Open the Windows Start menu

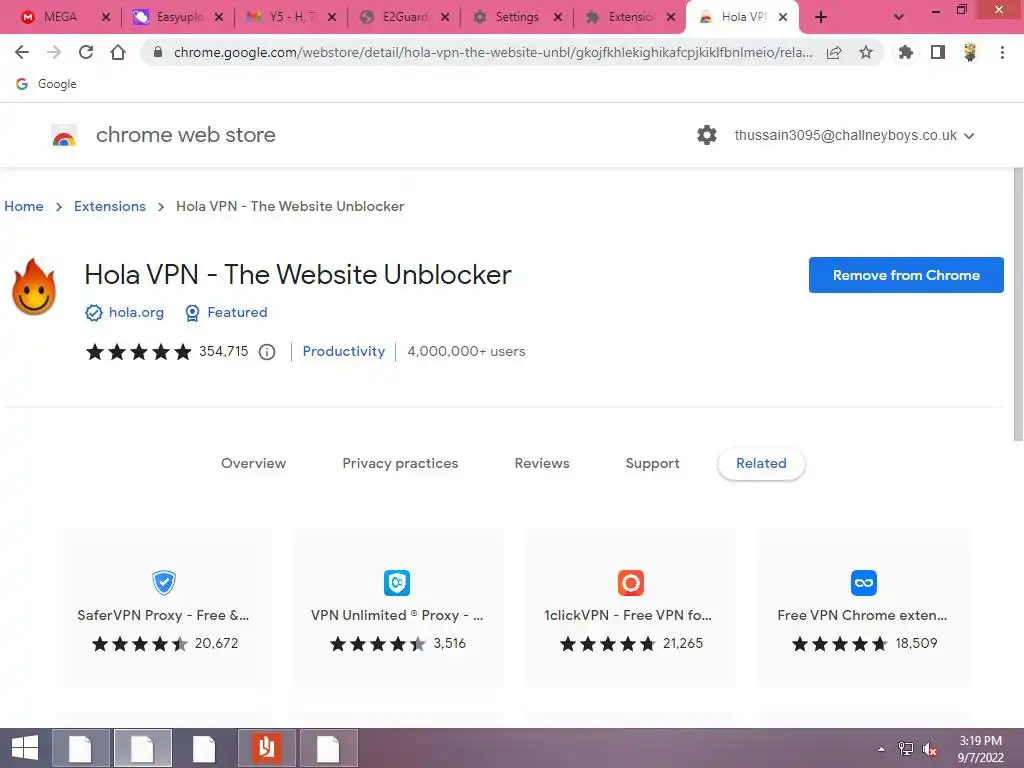click(x=25, y=748)
